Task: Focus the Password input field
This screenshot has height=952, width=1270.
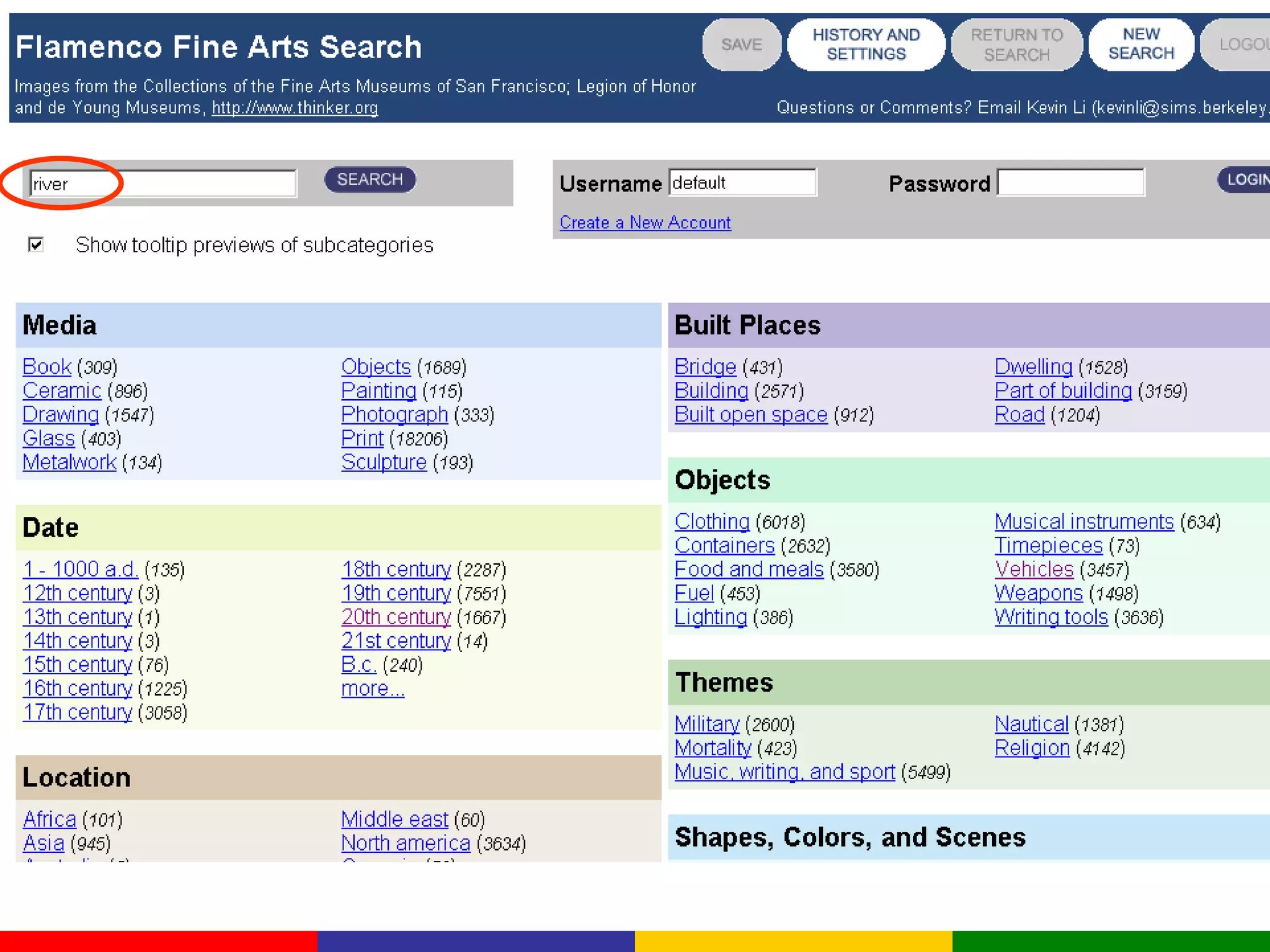Action: [x=1070, y=183]
